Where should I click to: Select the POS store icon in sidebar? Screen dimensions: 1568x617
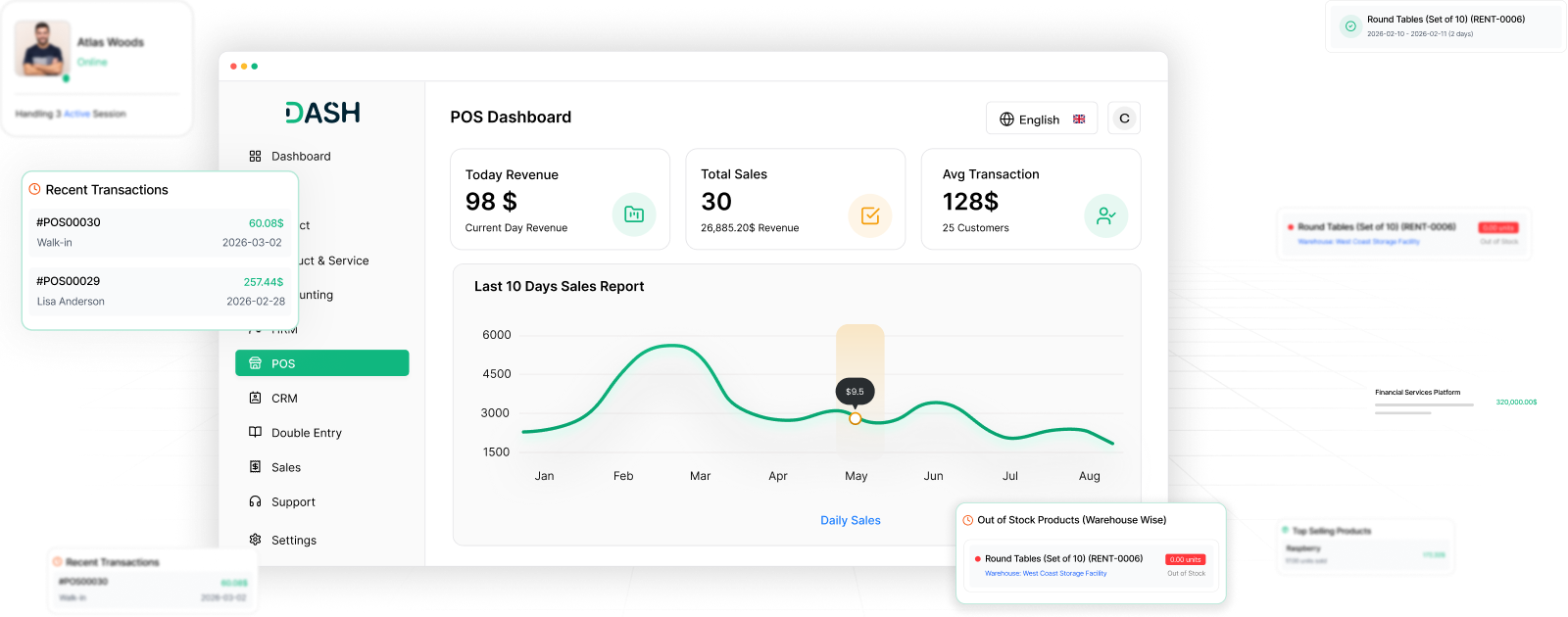point(255,363)
